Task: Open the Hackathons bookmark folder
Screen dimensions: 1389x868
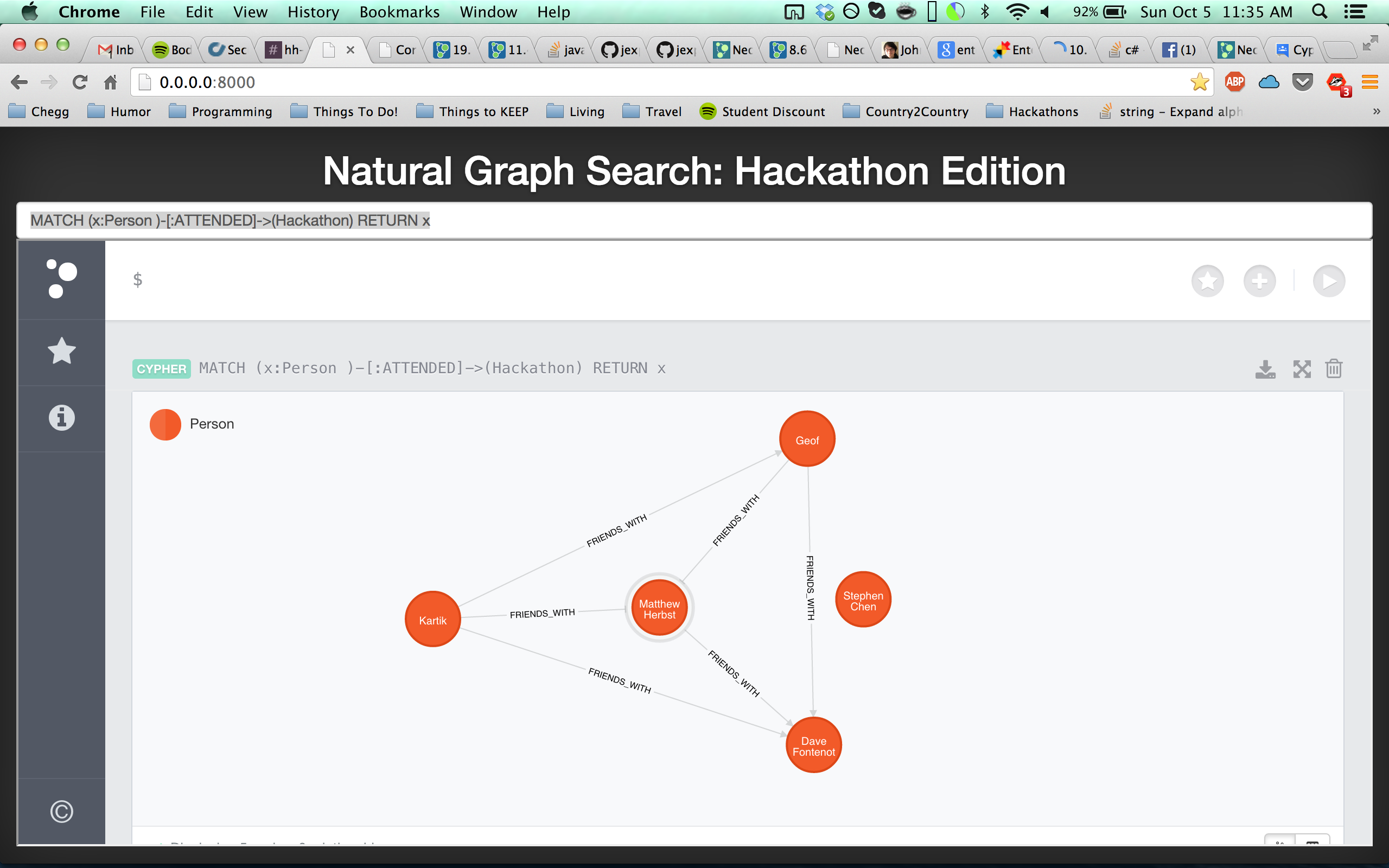Action: (x=1032, y=111)
